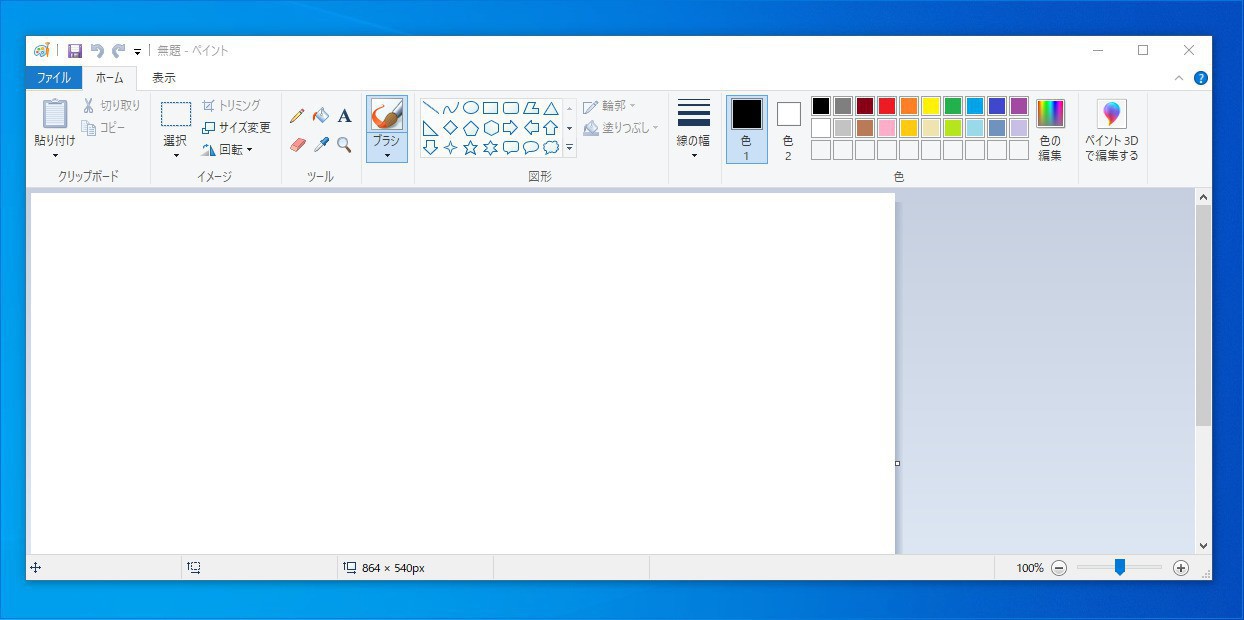
Task: Select the Right triangle shape
Action: click(430, 128)
